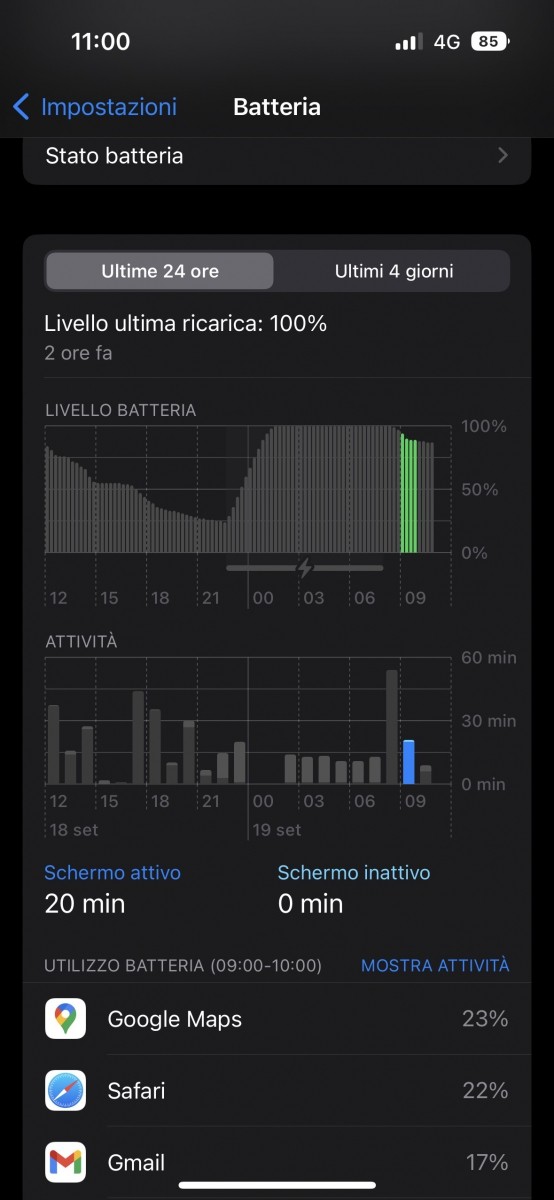The height and width of the screenshot is (1200, 554).
Task: Switch to Ultimi 4 giorni segment
Action: (x=393, y=271)
